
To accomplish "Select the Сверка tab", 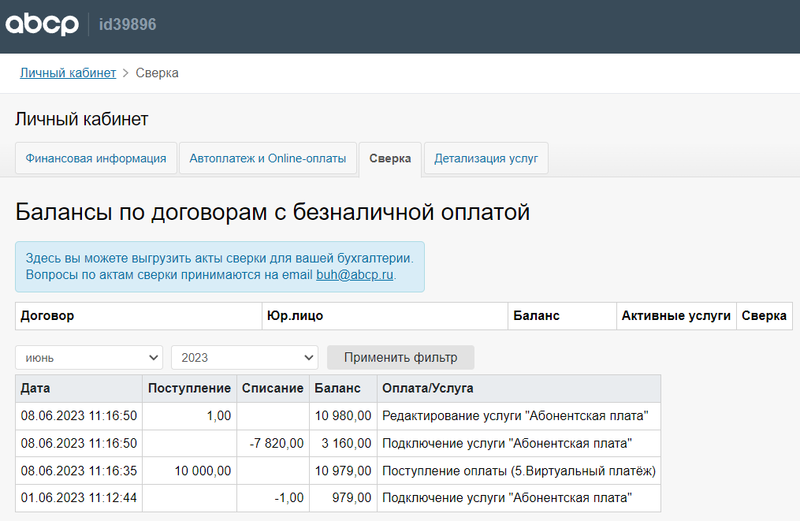I will coord(390,158).
